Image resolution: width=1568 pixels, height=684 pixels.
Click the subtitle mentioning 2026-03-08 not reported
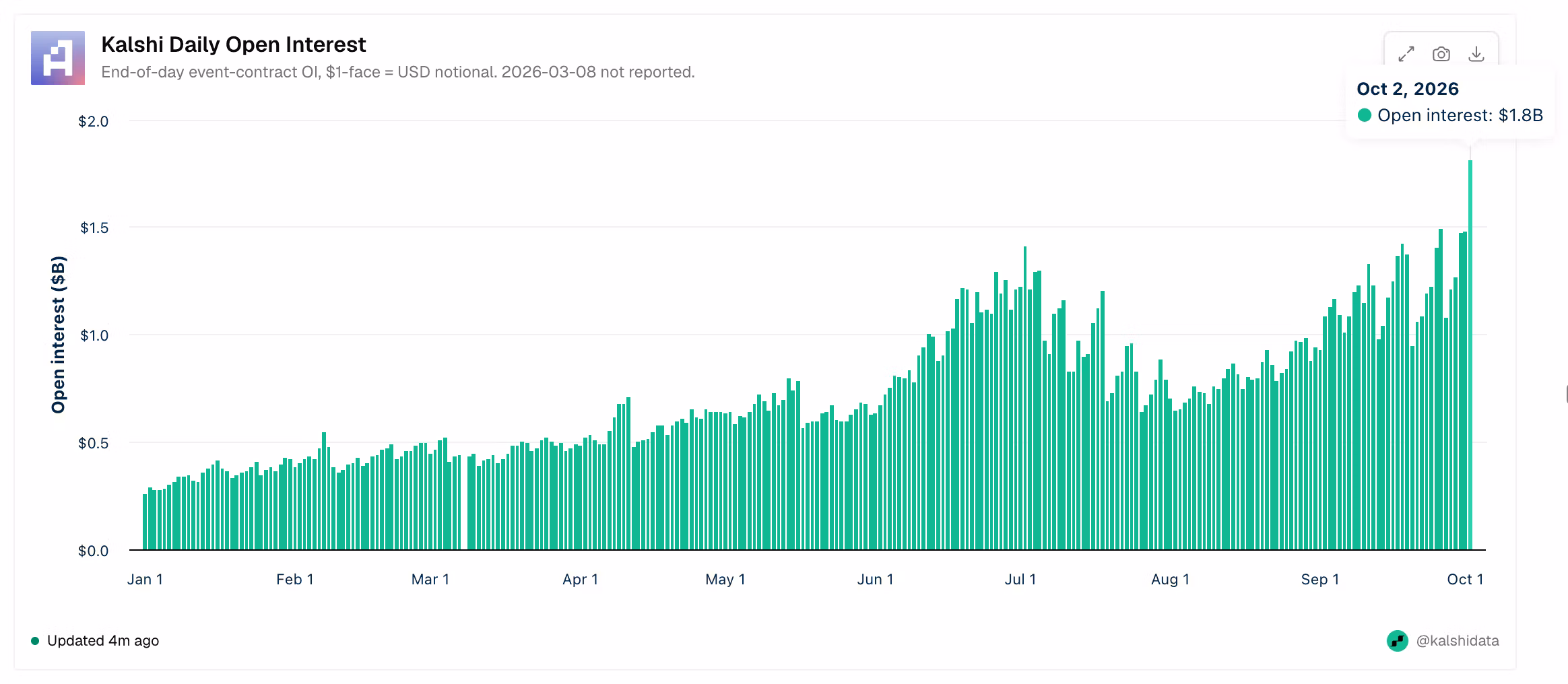(x=398, y=72)
